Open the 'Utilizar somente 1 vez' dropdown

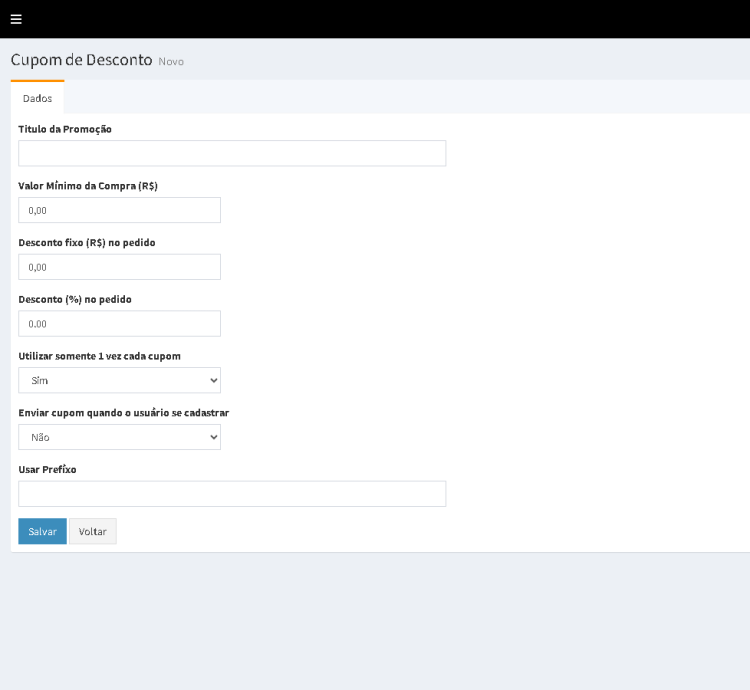(x=119, y=380)
